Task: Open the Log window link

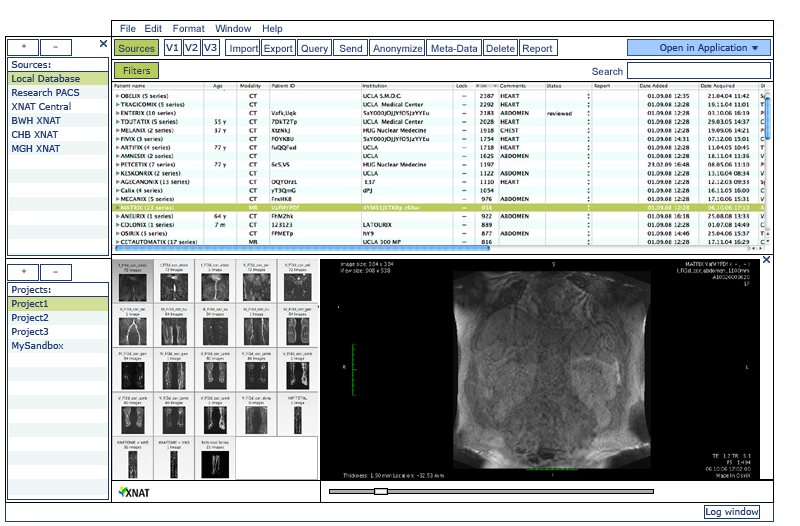Action: coord(732,512)
